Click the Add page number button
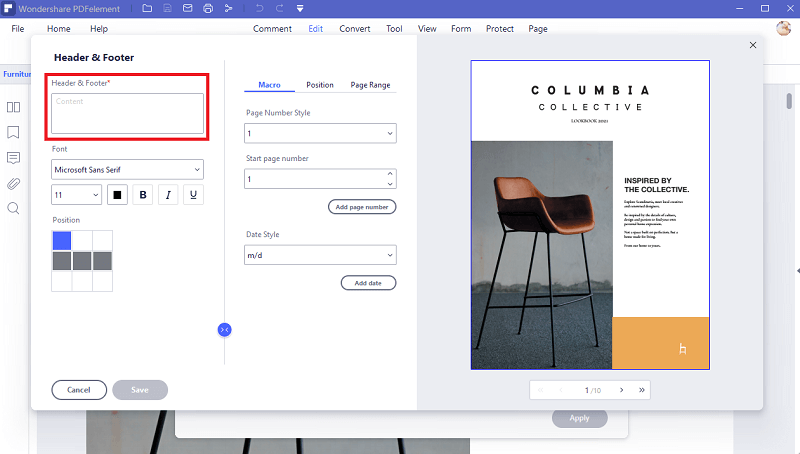The height and width of the screenshot is (454, 800). pos(362,207)
